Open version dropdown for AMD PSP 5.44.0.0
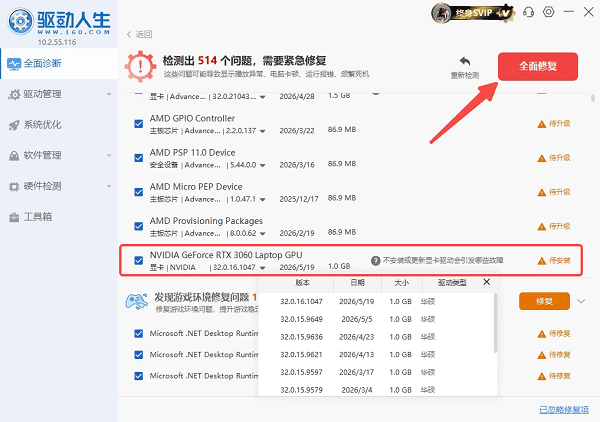This screenshot has width=600, height=422. pyautogui.click(x=262, y=166)
